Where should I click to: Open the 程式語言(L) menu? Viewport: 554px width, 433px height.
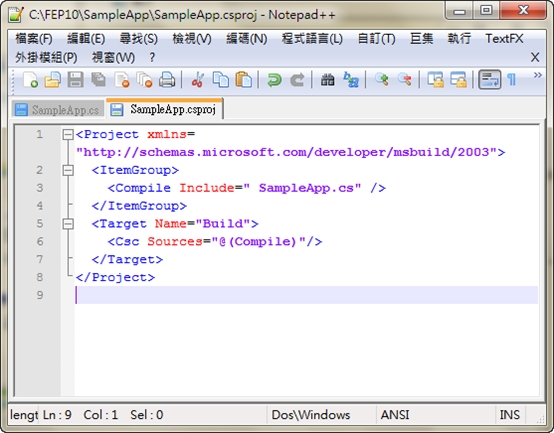312,38
